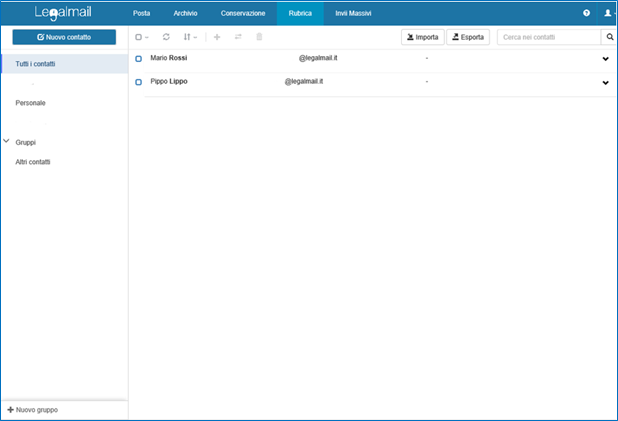Click the add plus icon in toolbar
The width and height of the screenshot is (618, 421).
[x=217, y=37]
